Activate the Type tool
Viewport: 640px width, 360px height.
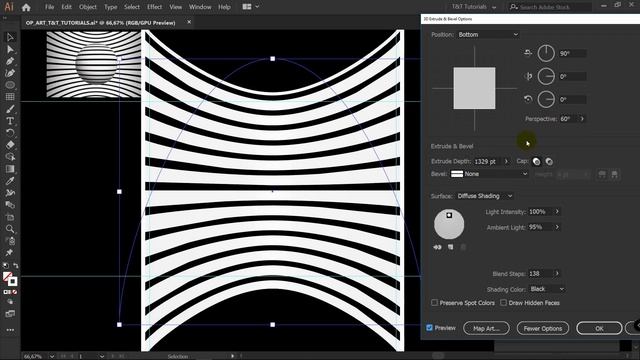10,121
